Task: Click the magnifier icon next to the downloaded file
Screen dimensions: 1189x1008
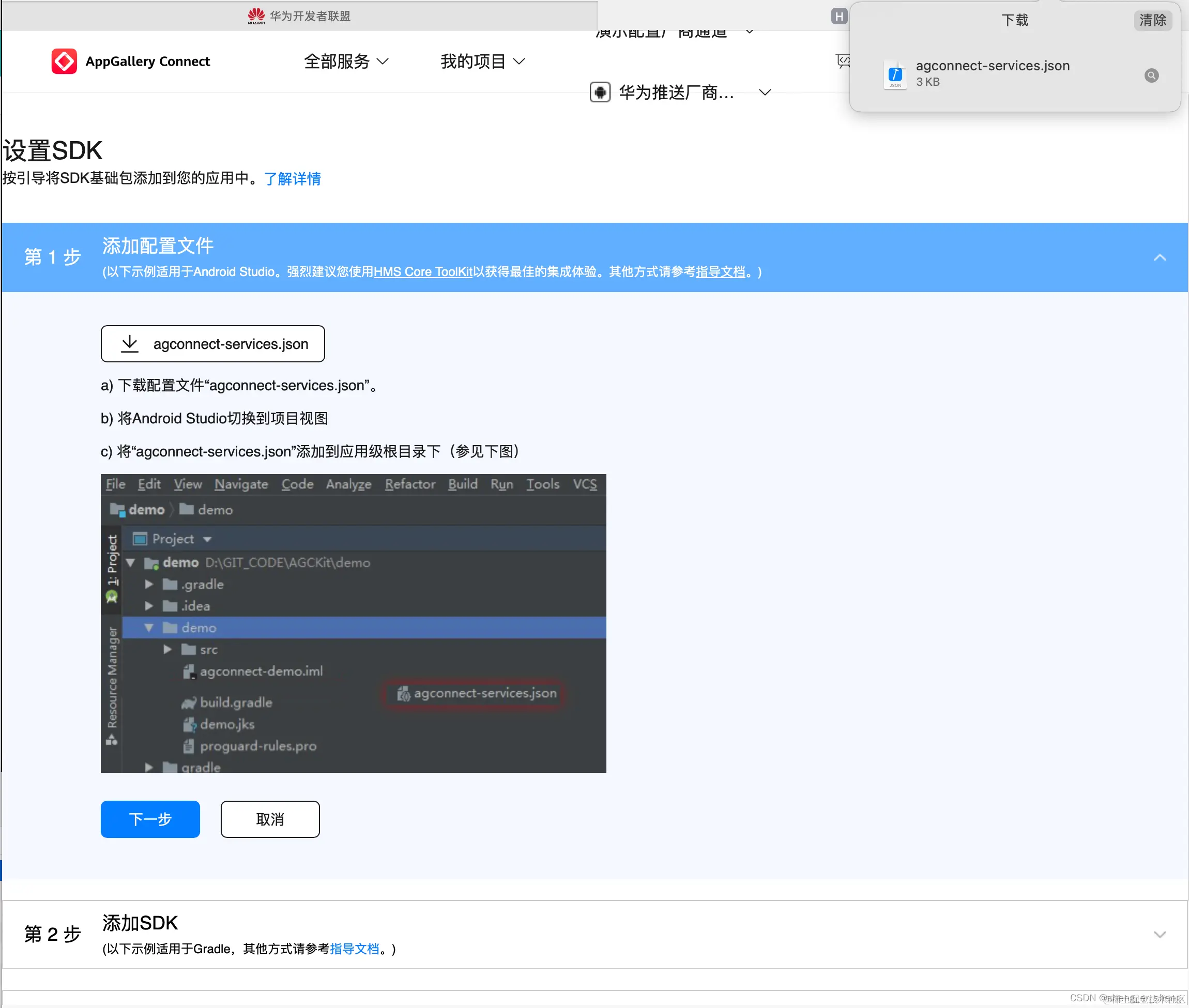Action: coord(1151,75)
